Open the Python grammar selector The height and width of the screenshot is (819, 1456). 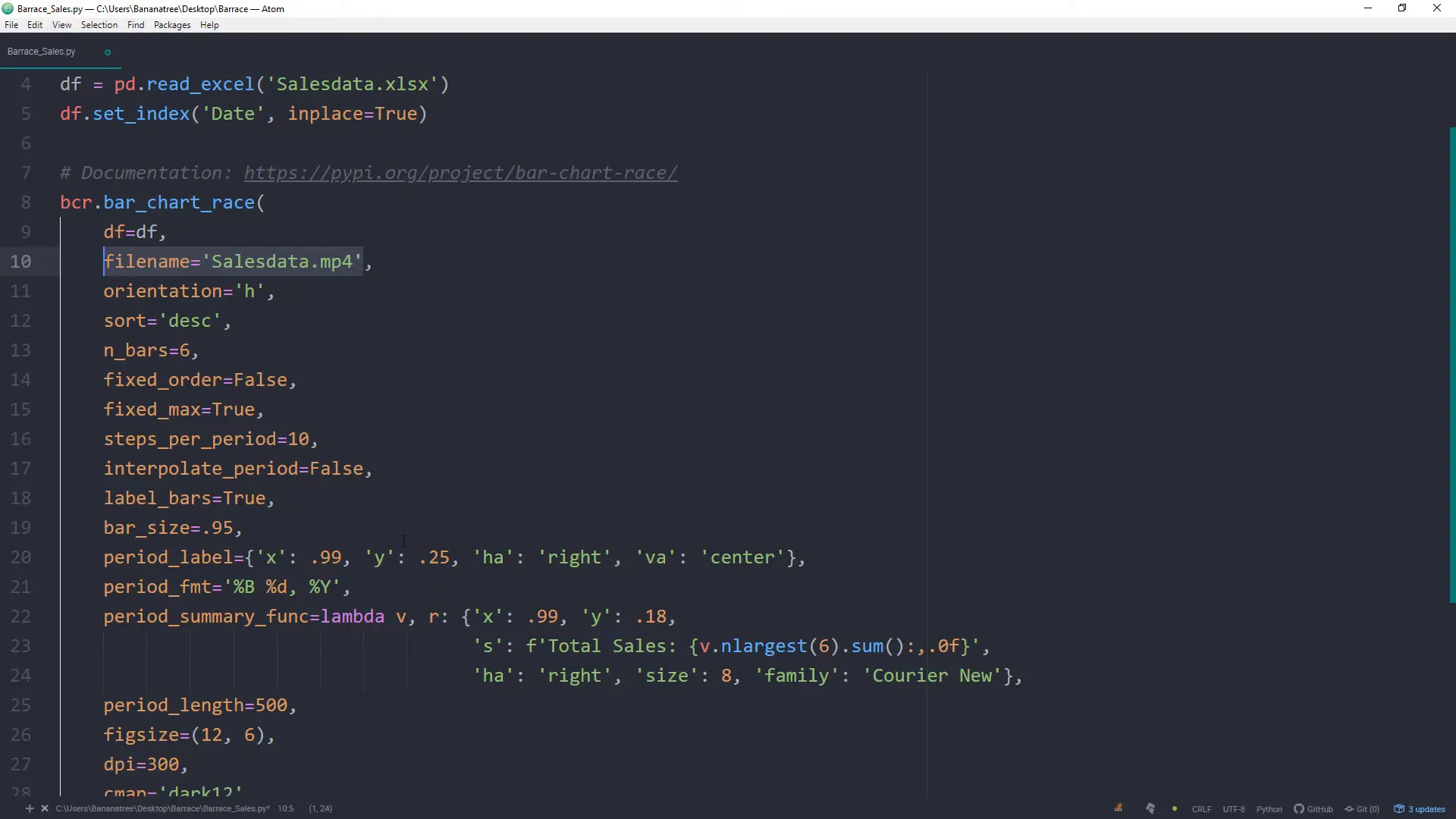1270,808
